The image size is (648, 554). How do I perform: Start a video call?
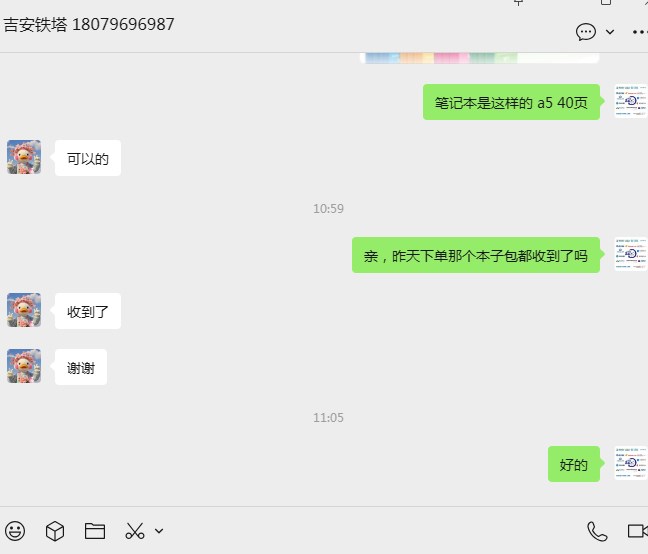[x=638, y=531]
